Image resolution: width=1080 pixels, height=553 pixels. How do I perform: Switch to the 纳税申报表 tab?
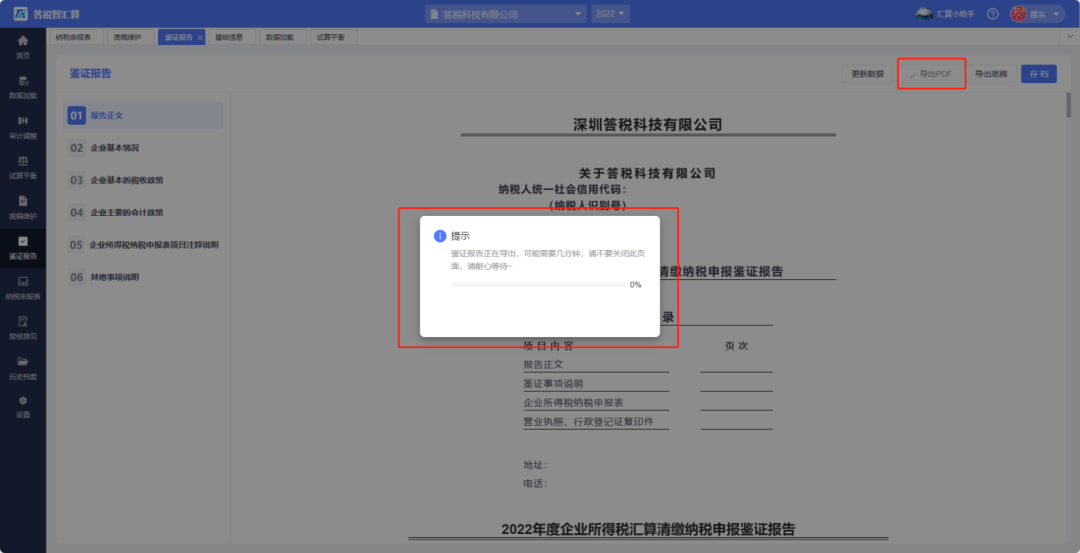(73, 37)
